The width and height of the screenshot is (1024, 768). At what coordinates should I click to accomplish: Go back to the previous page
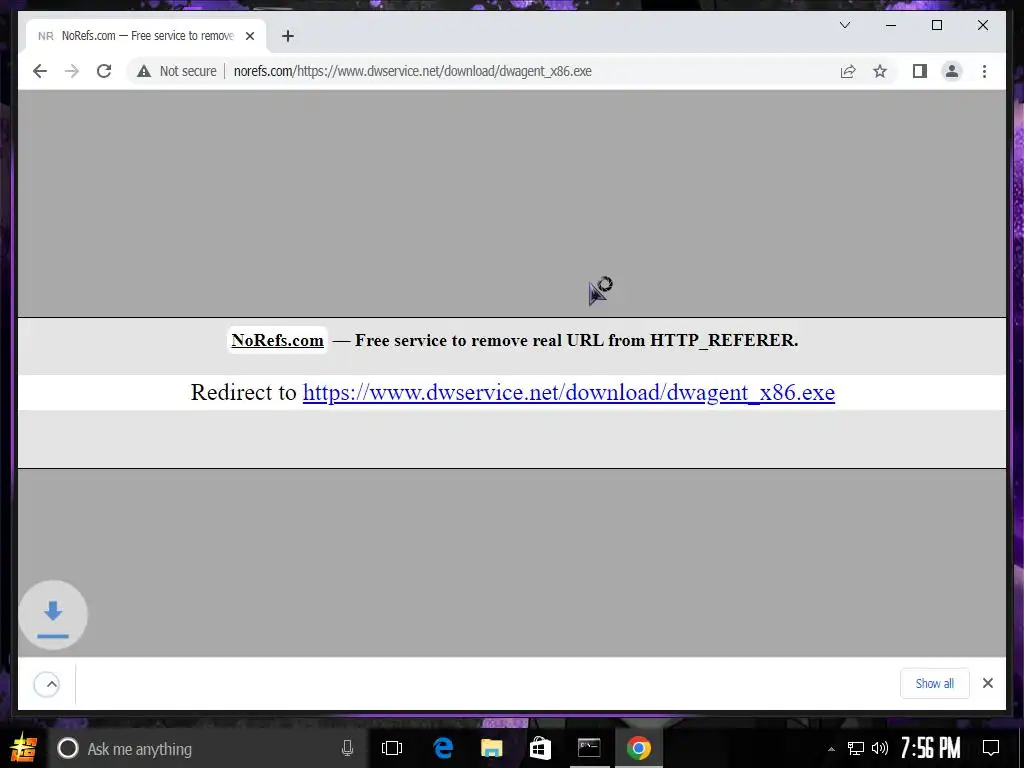(x=40, y=71)
